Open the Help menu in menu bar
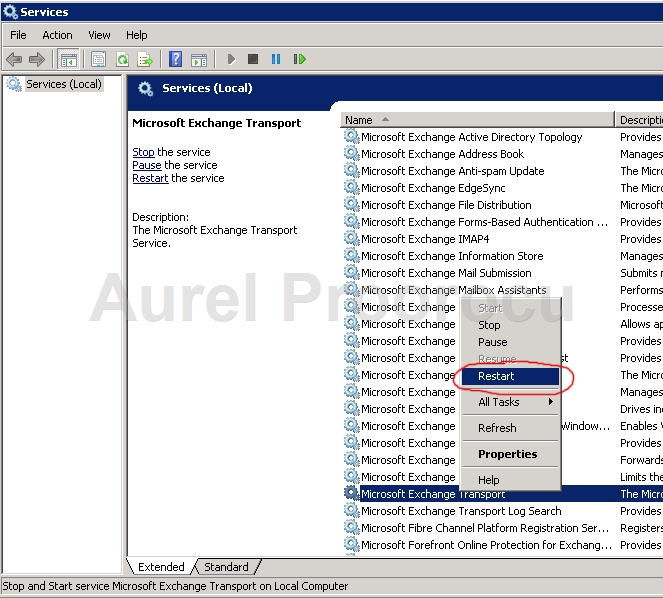Image resolution: width=663 pixels, height=598 pixels. (x=137, y=35)
